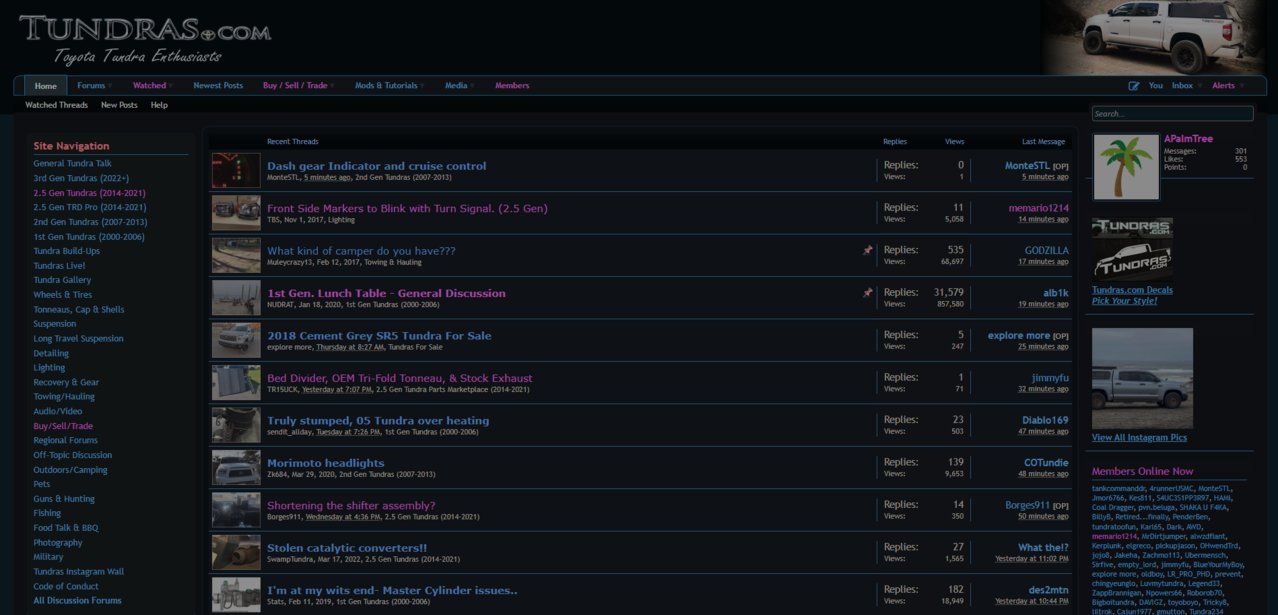Image resolution: width=1278 pixels, height=615 pixels.
Task: Expand the Mods & Tutorials dropdown arrow
Action: 423,86
